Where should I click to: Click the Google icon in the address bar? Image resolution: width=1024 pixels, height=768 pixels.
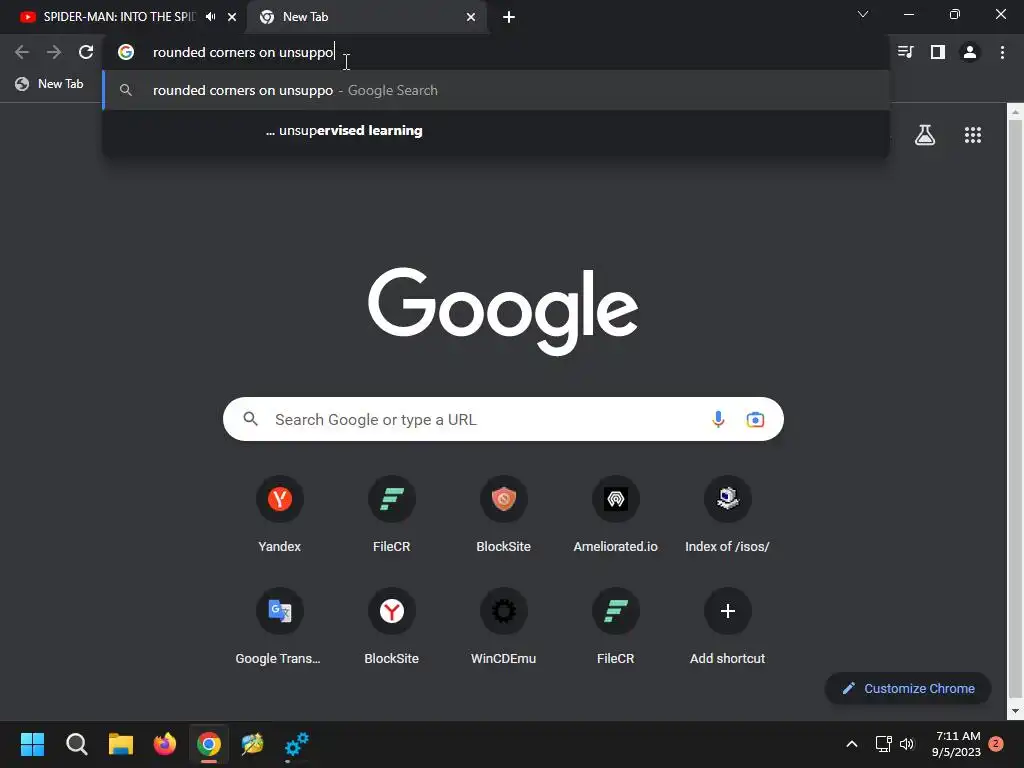(x=126, y=52)
